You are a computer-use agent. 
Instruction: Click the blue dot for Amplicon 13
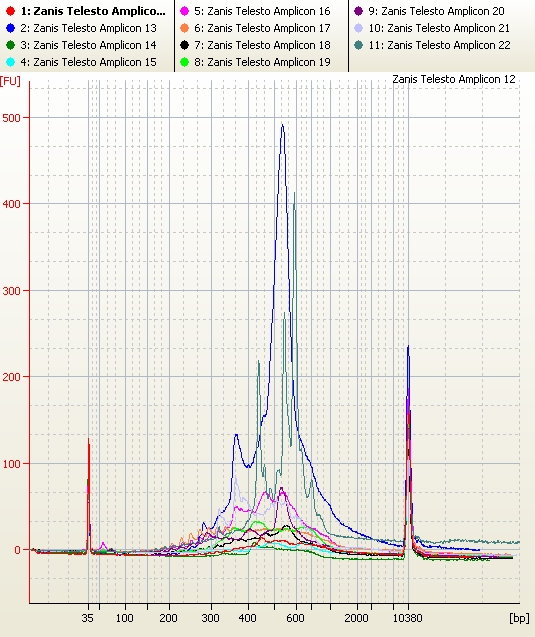point(11,28)
